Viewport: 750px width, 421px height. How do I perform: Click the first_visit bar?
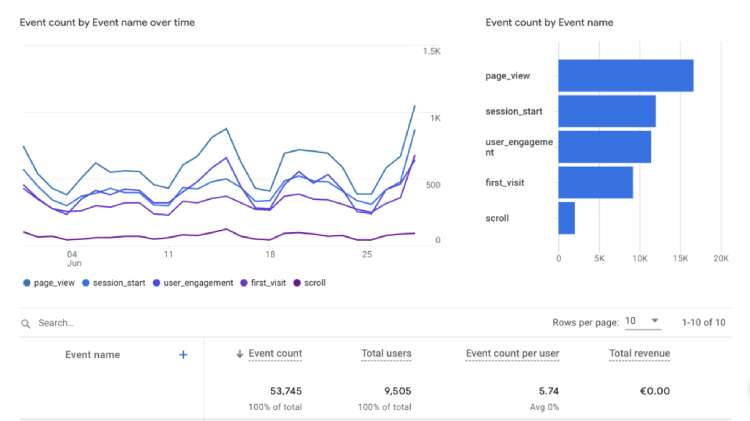(x=596, y=182)
